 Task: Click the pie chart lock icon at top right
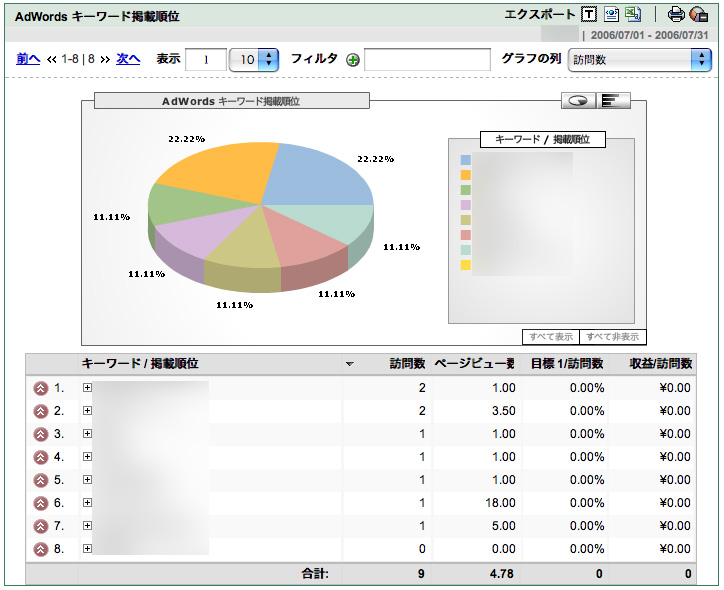(699, 14)
